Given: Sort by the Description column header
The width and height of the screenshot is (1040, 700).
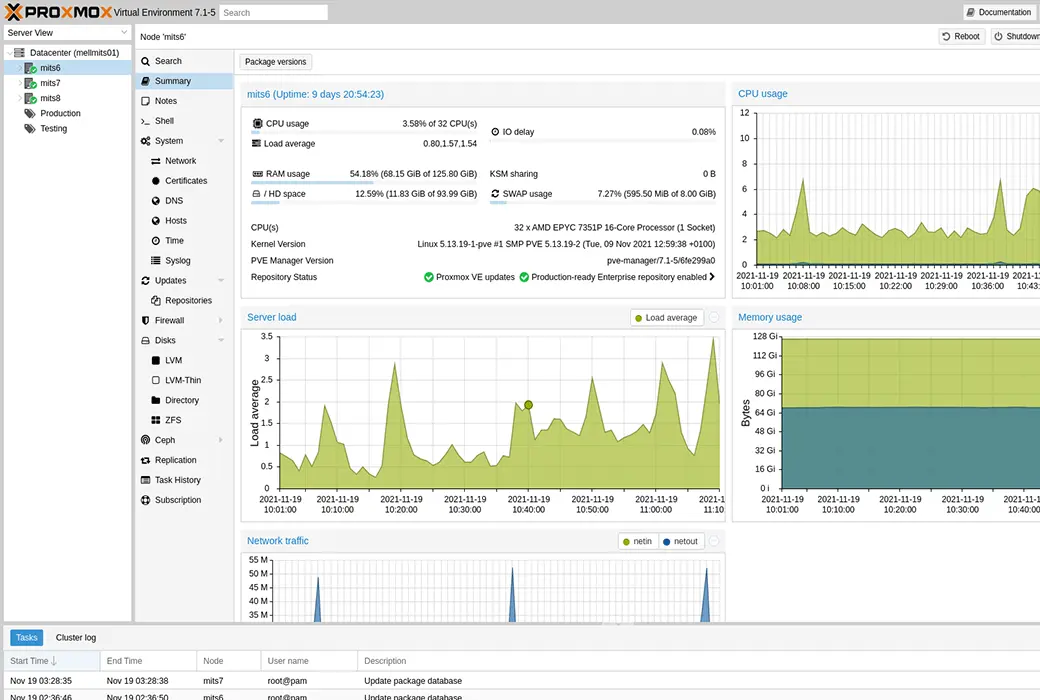Looking at the screenshot, I should (698, 661).
